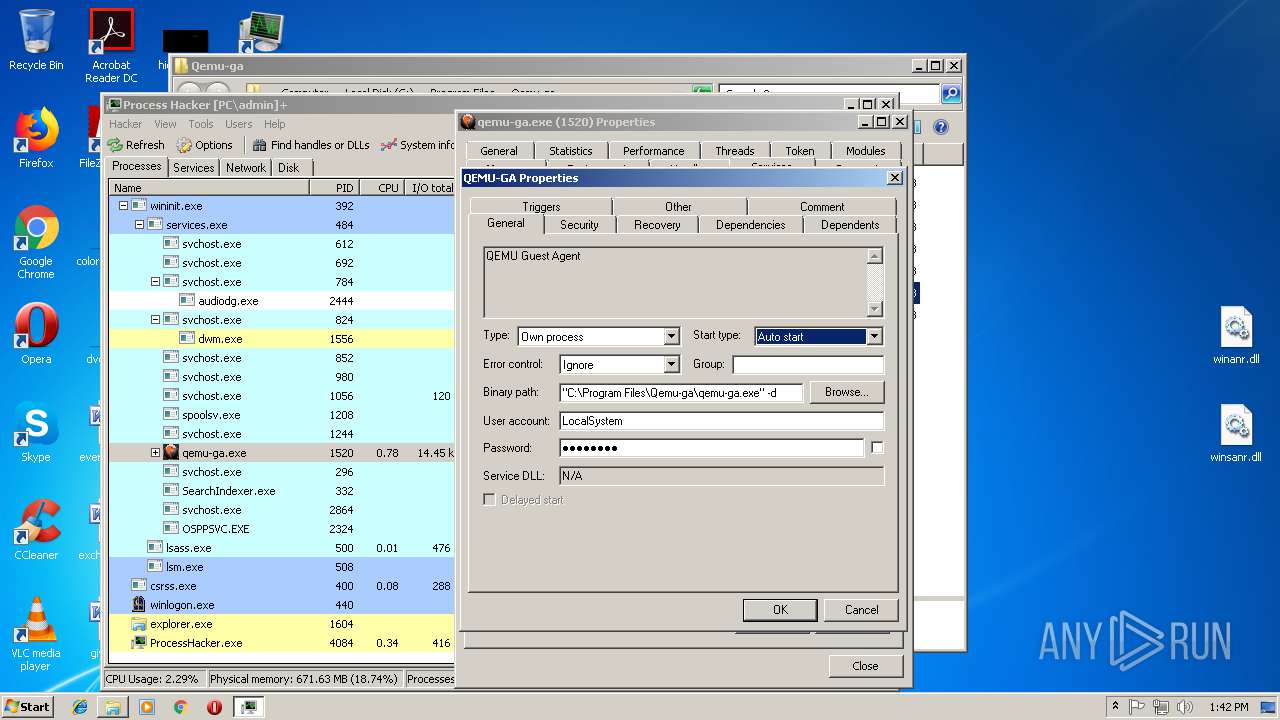Collapse the services.exe tree node
The width and height of the screenshot is (1280, 720).
(139, 224)
